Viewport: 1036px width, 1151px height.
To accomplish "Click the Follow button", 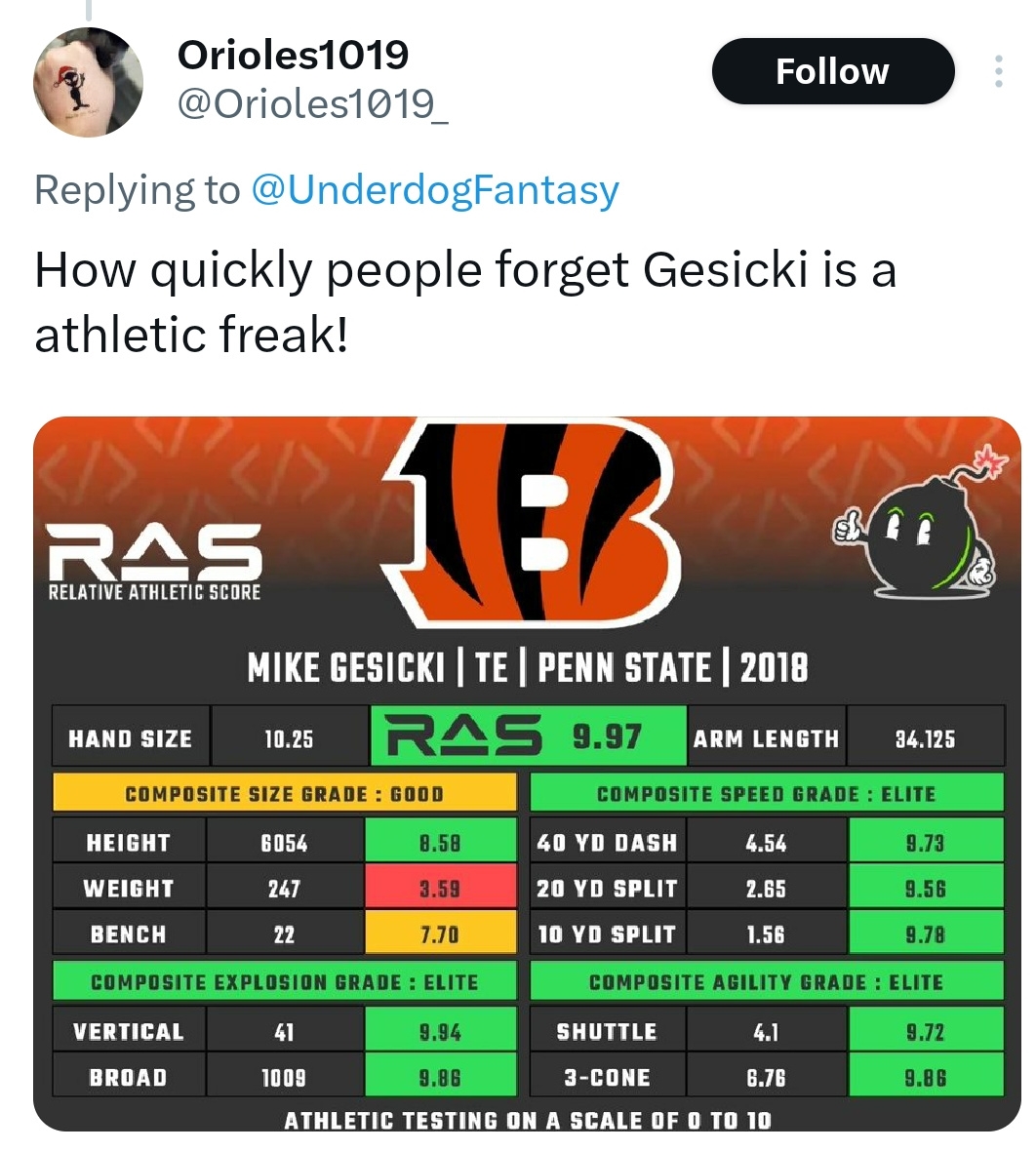I will point(833,71).
